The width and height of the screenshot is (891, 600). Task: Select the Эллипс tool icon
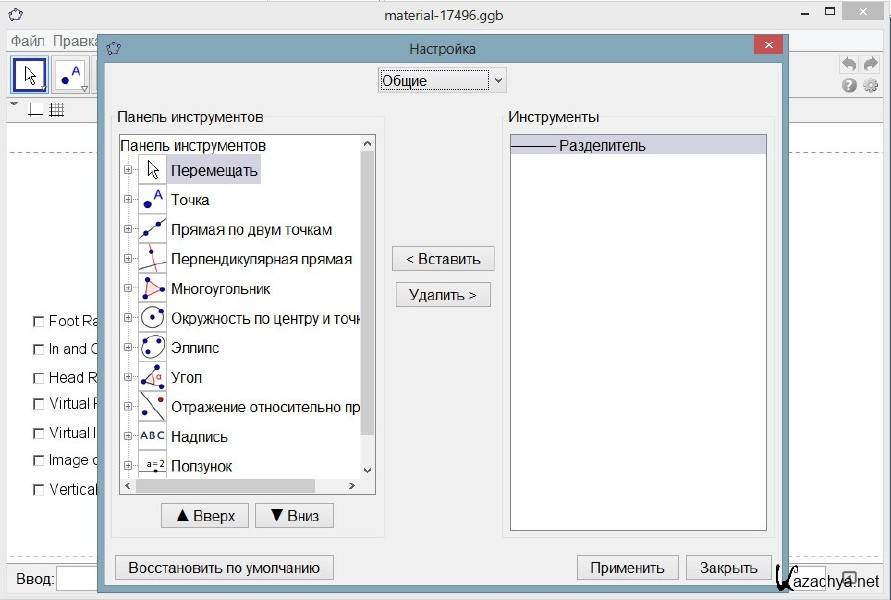pyautogui.click(x=153, y=348)
